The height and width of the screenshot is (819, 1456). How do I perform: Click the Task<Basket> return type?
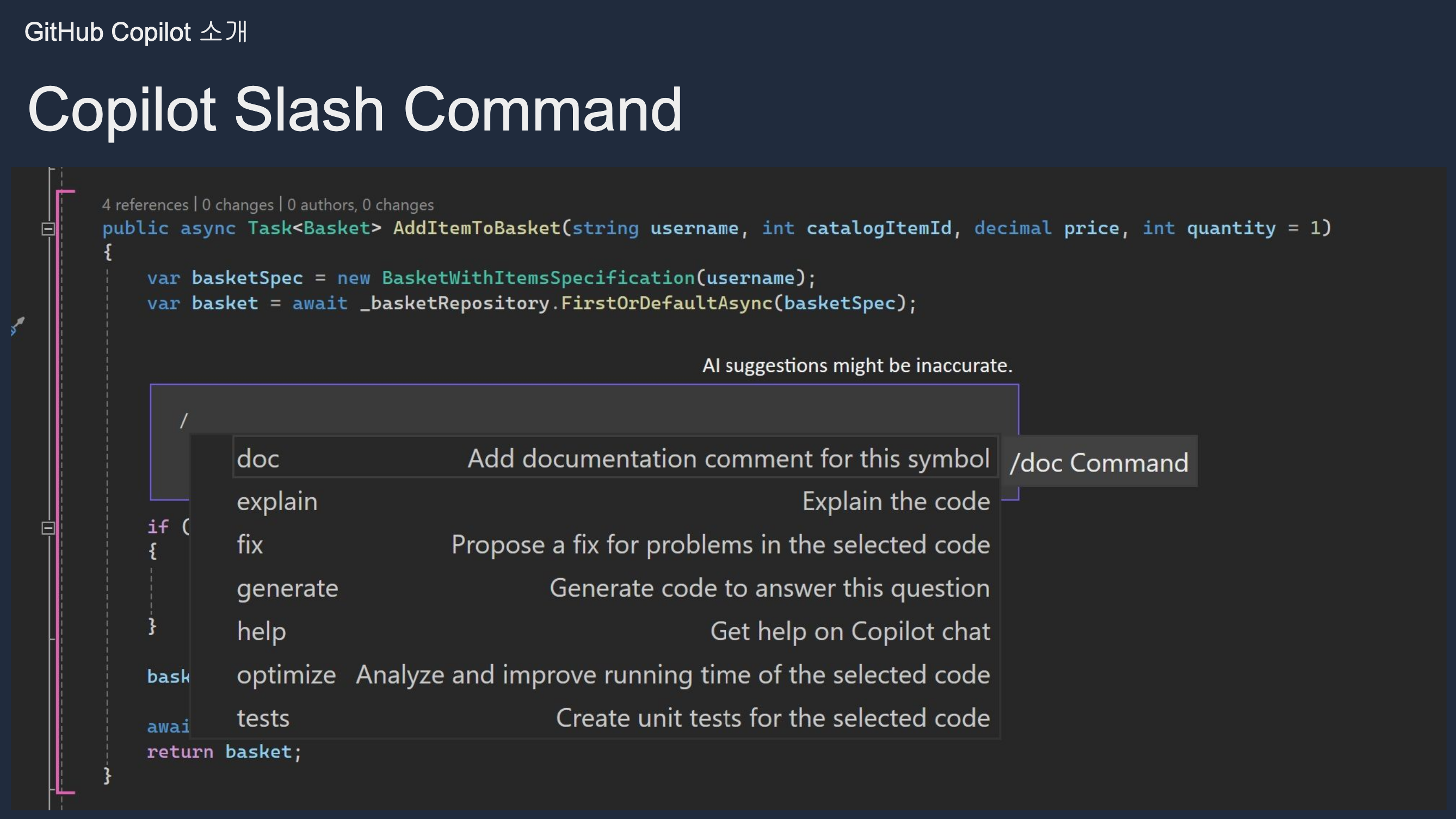coord(314,228)
